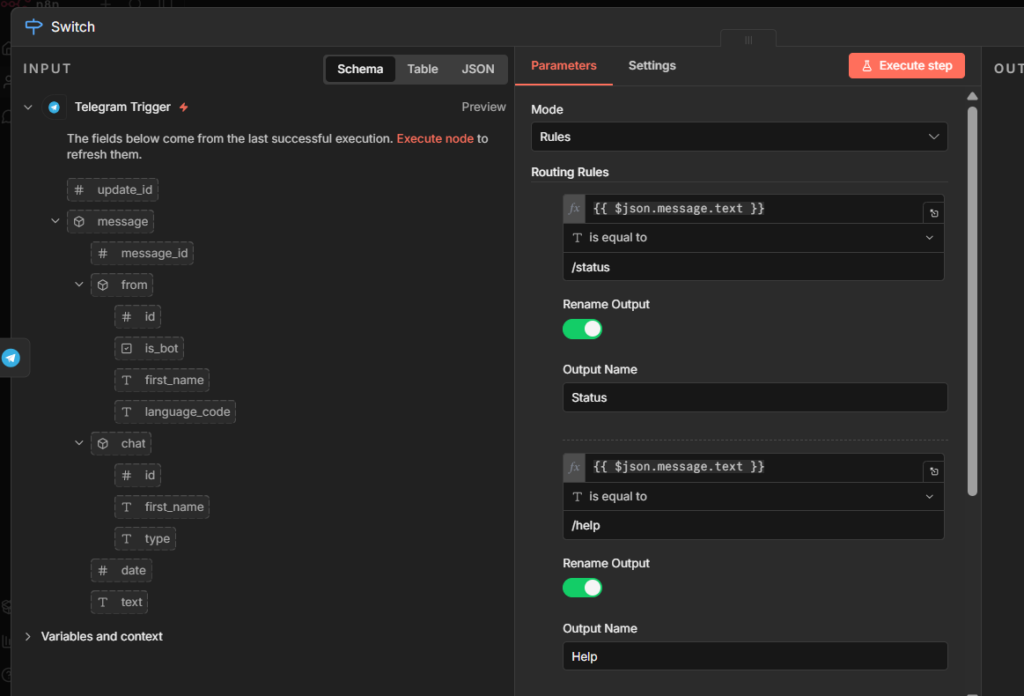Open the Mode dropdown showing Rules

(x=738, y=136)
